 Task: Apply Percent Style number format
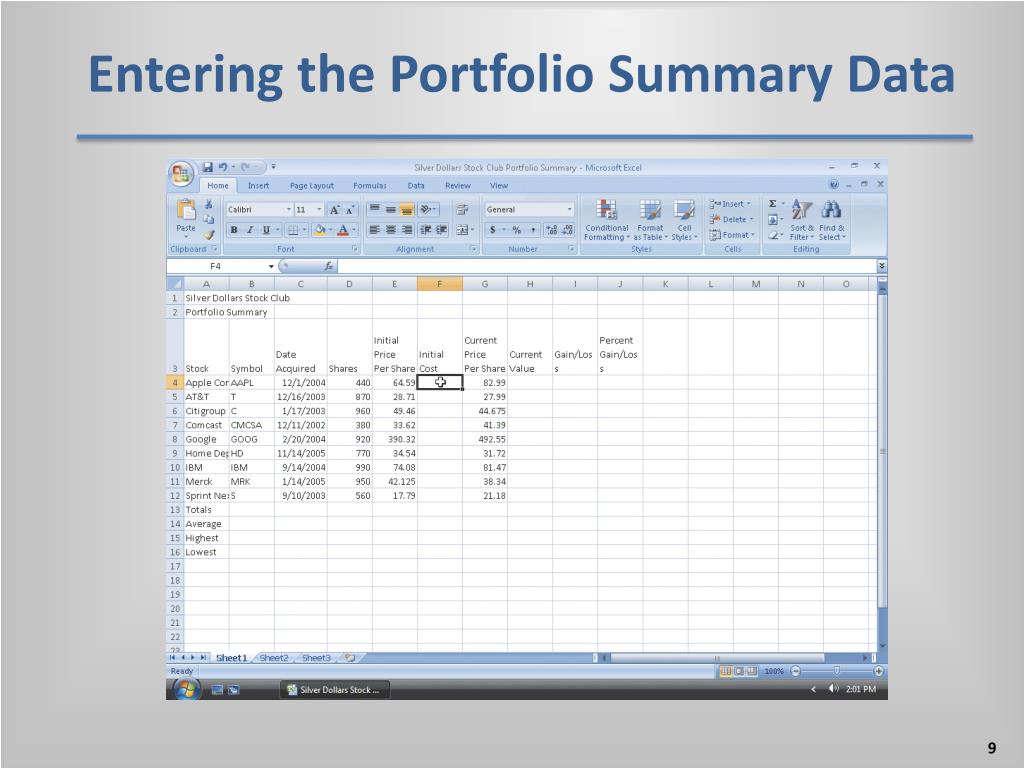[517, 230]
